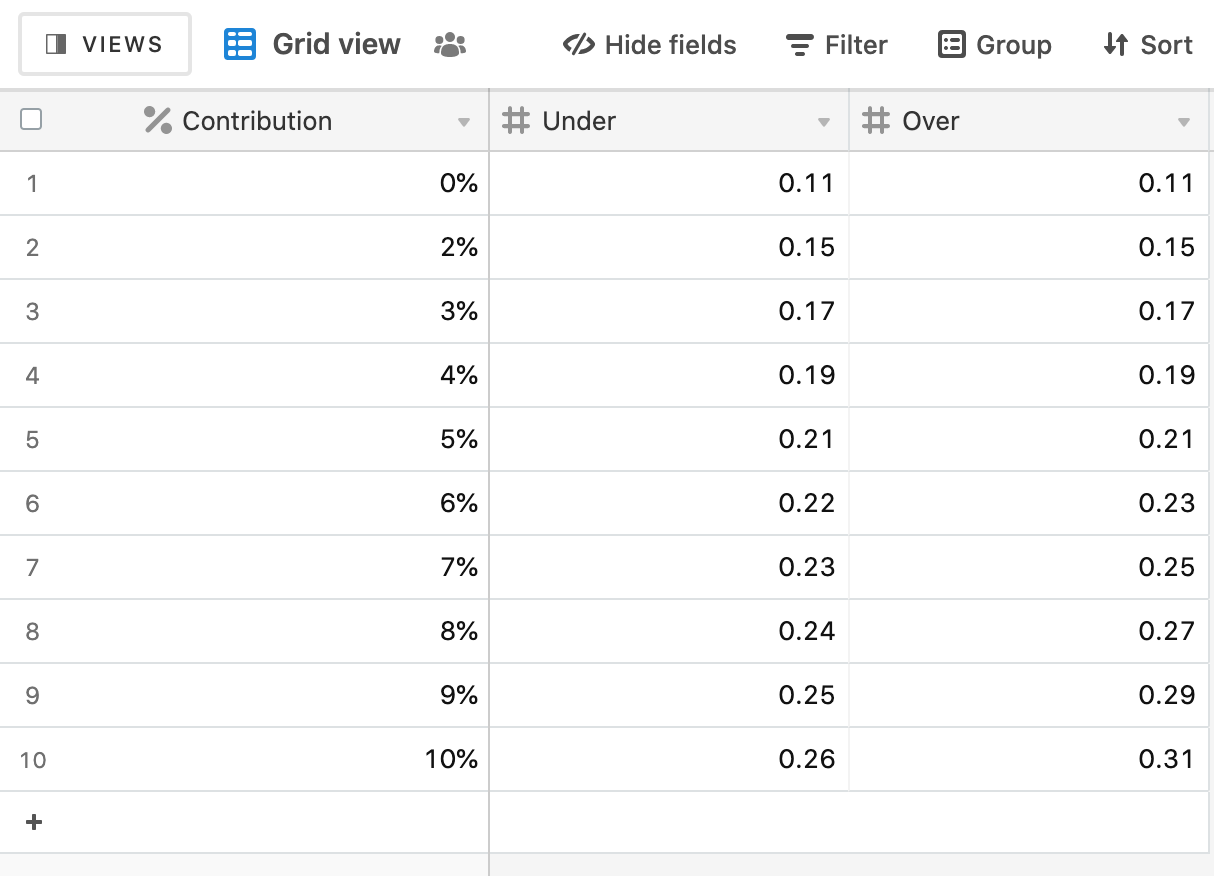Select the Over cell showing 0.31
Viewport: 1214px width, 876px height.
tap(1029, 760)
